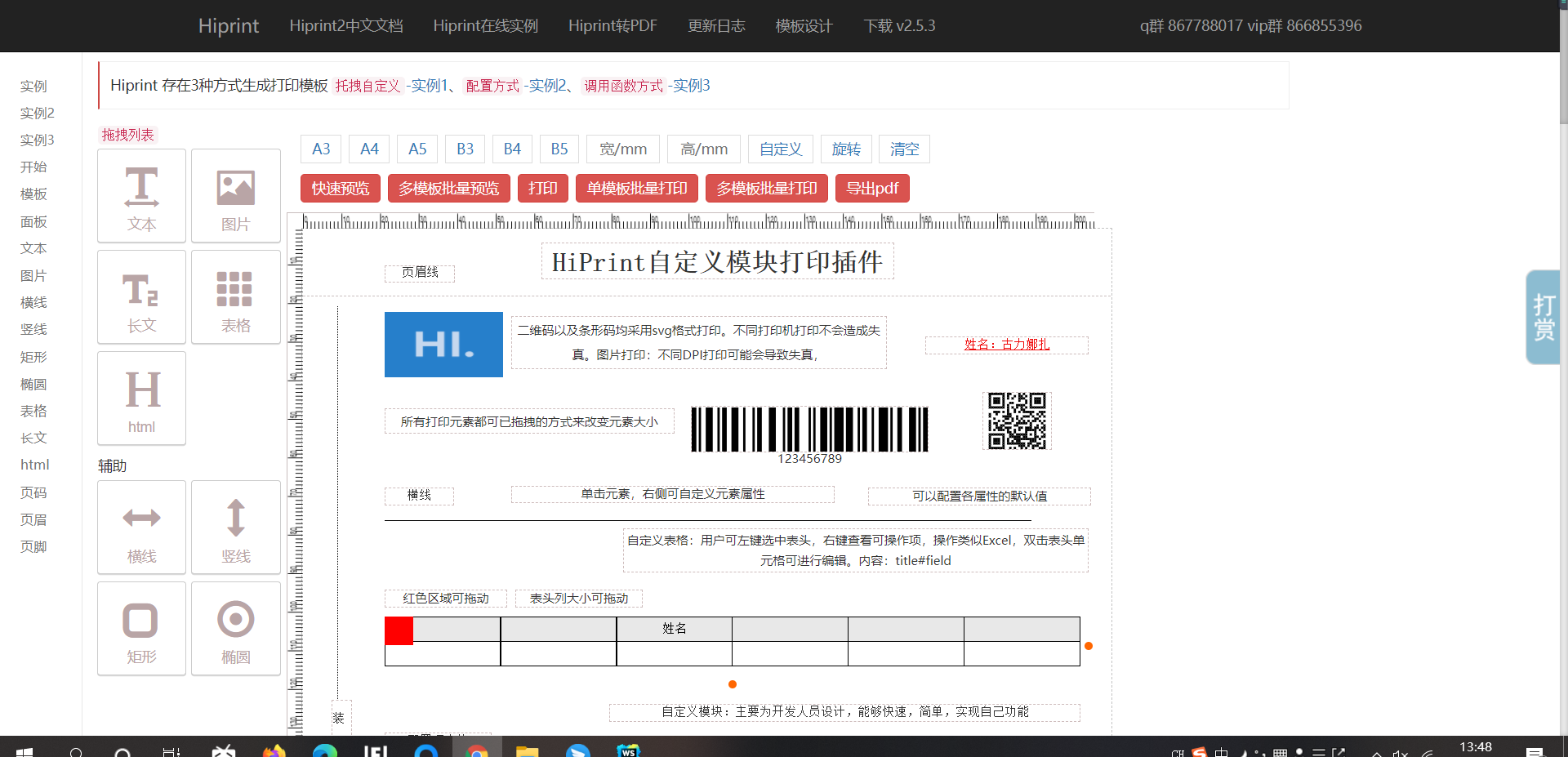Set paper size to B3

pos(465,149)
